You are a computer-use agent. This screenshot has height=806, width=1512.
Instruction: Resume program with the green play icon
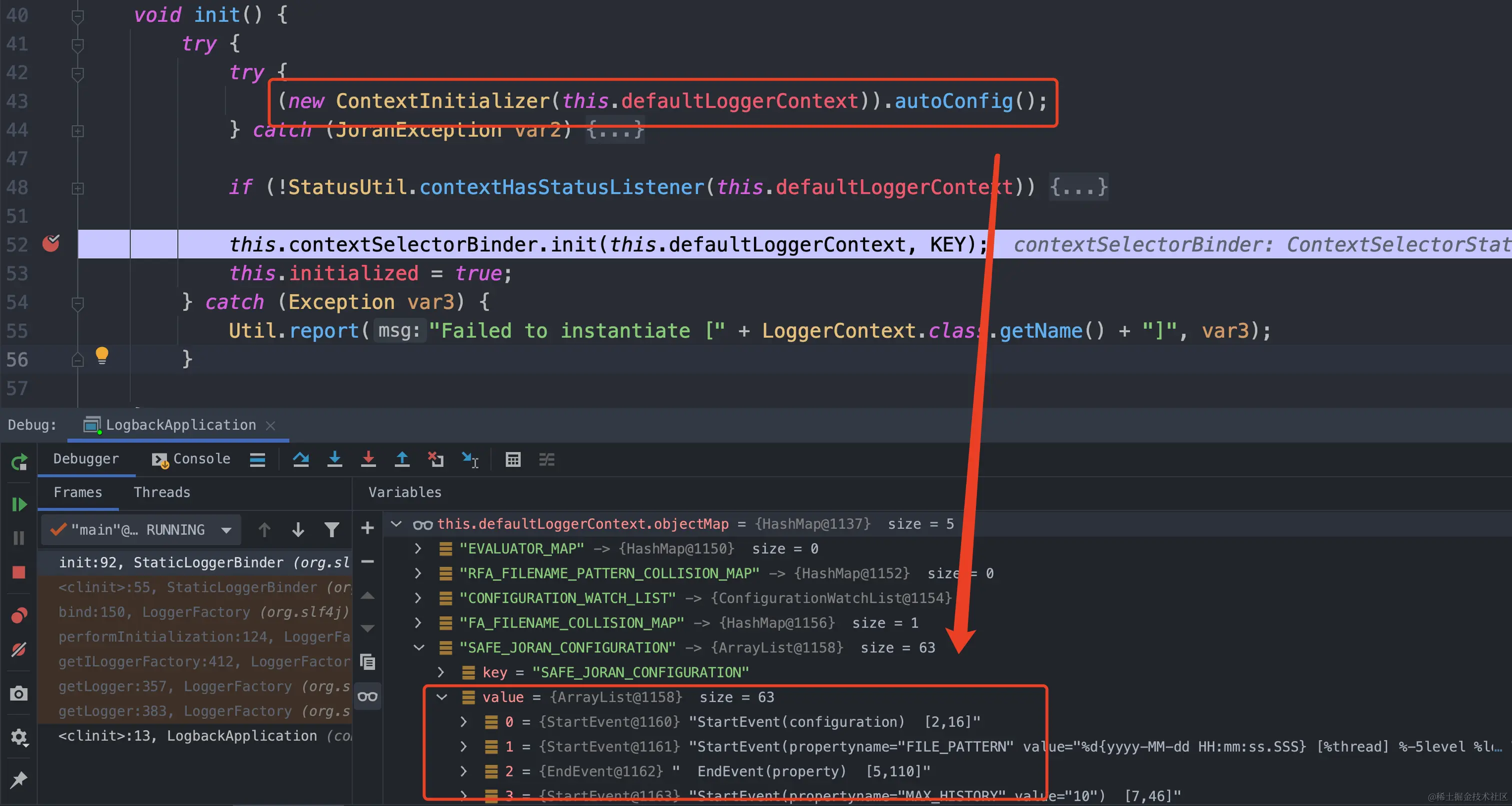click(x=19, y=504)
